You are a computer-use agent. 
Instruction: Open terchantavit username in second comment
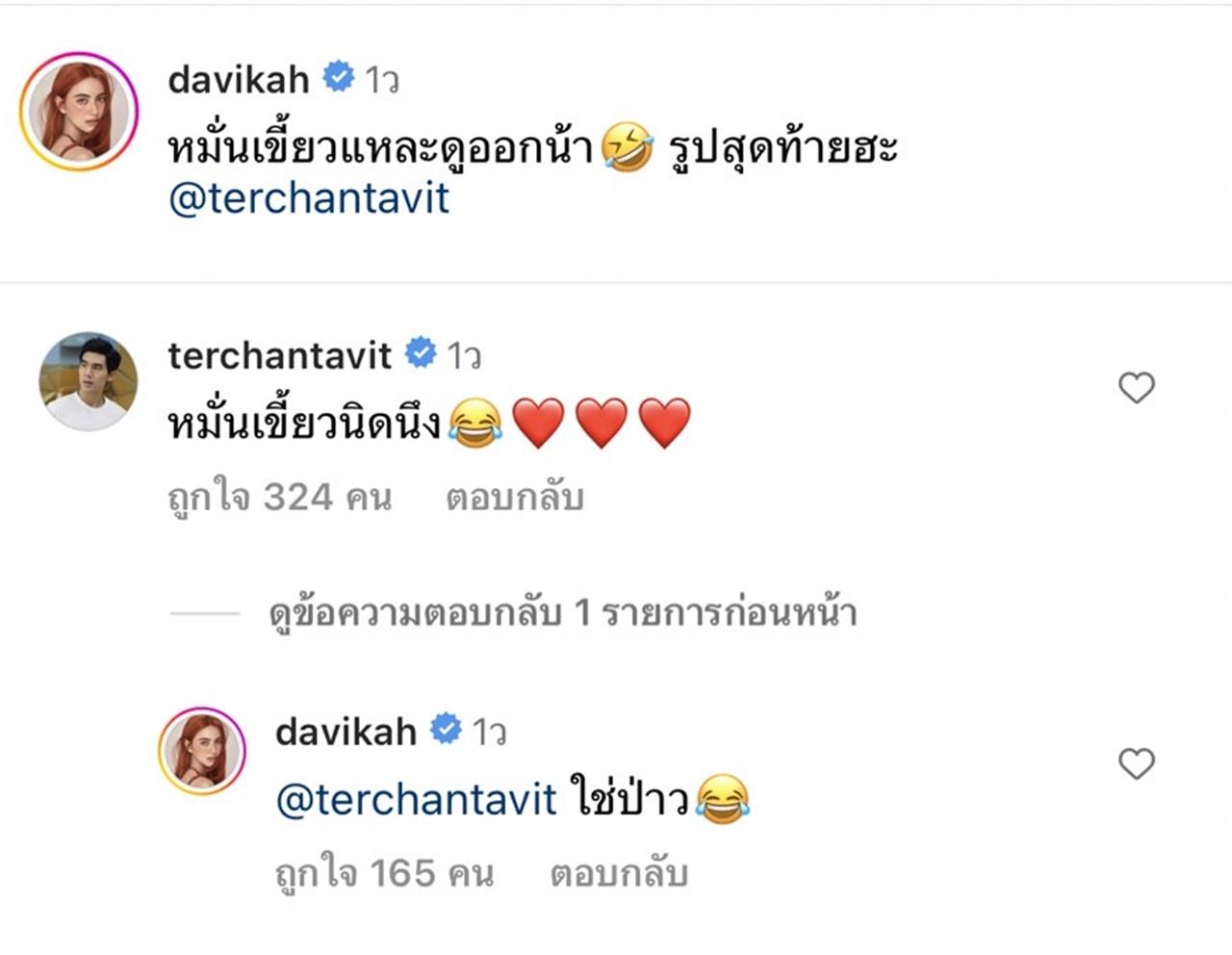coord(279,355)
